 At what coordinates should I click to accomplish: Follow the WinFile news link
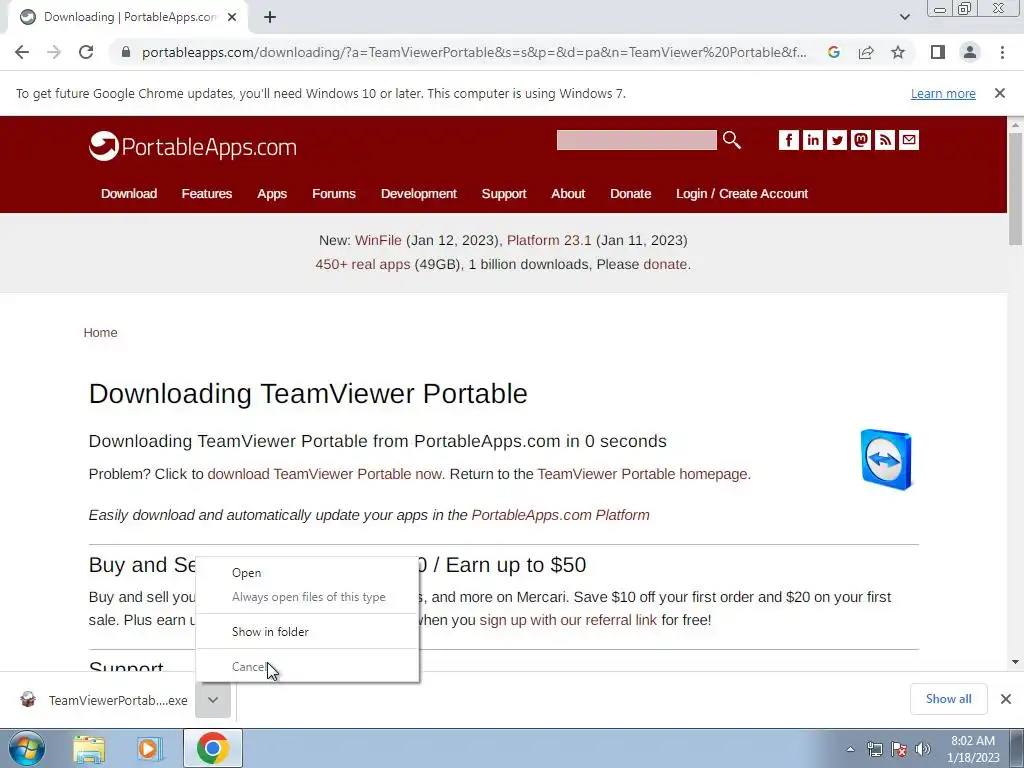click(378, 240)
